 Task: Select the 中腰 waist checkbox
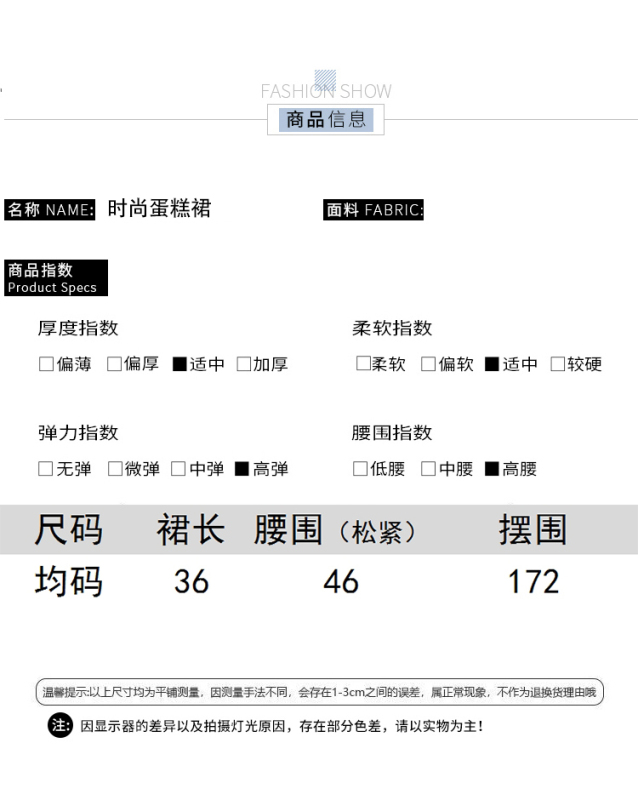coord(428,468)
